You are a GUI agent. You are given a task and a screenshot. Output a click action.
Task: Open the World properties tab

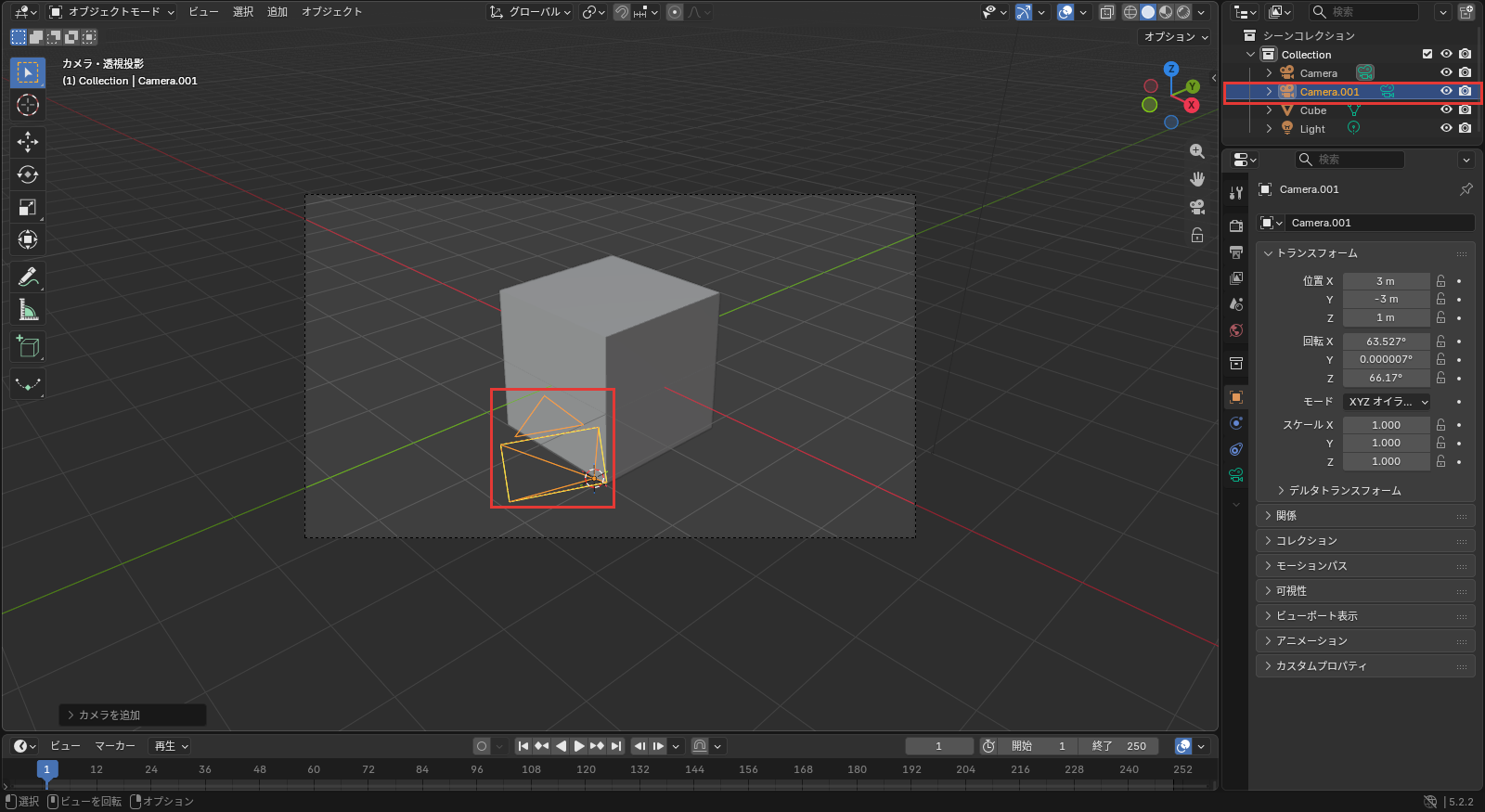coord(1236,330)
